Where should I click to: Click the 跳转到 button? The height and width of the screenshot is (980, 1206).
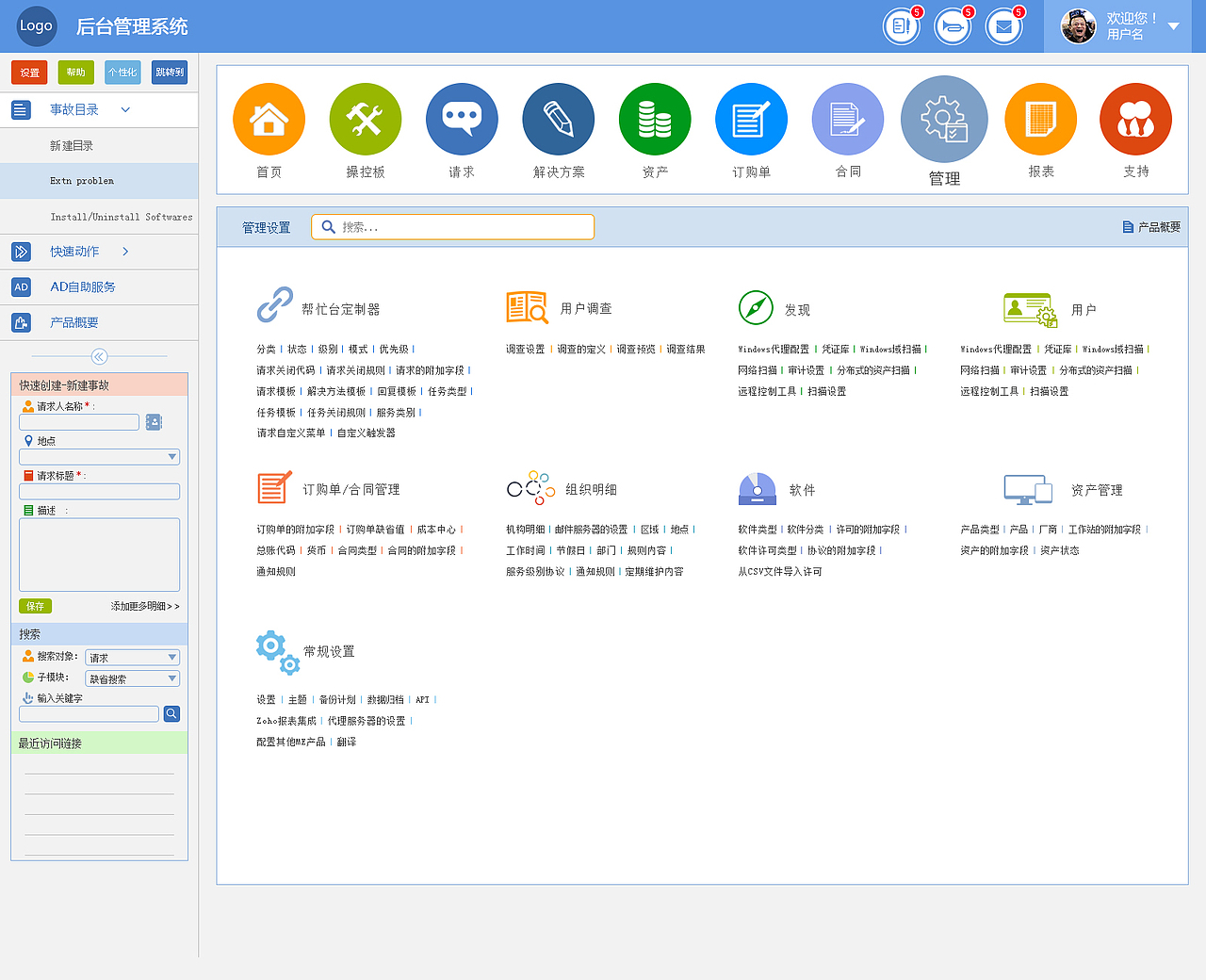(x=170, y=73)
